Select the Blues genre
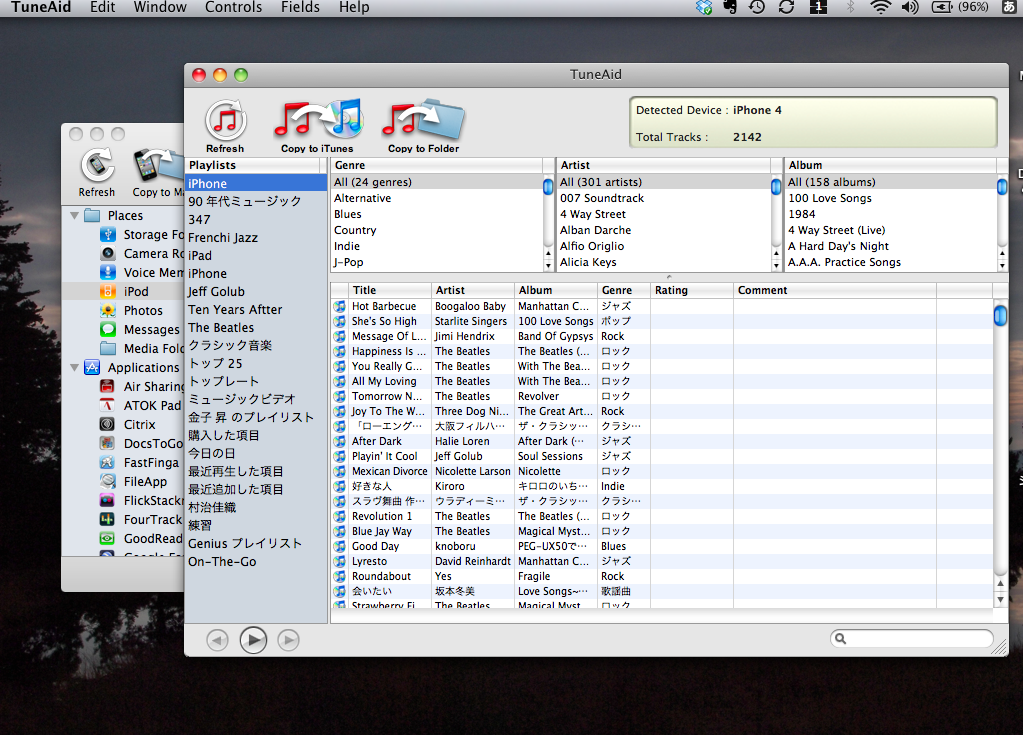The image size is (1023, 735). [437, 214]
